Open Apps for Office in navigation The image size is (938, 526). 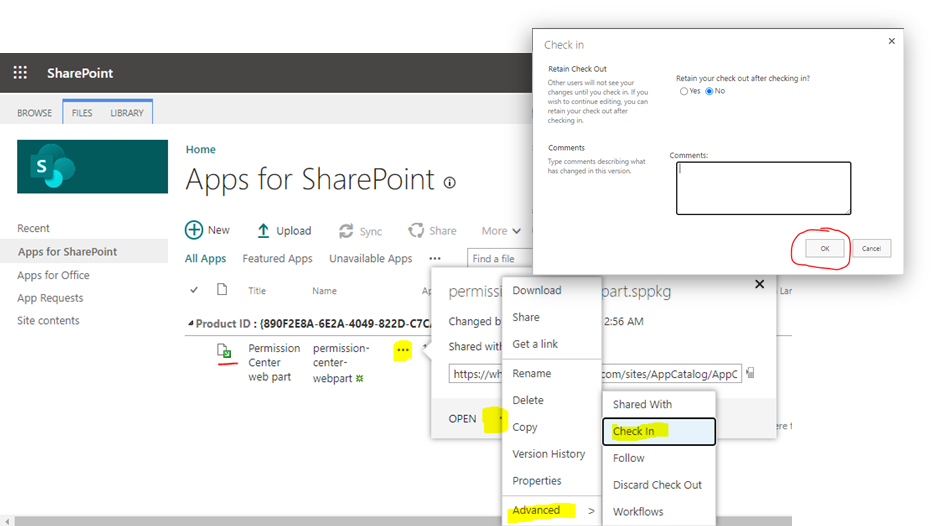(x=53, y=275)
